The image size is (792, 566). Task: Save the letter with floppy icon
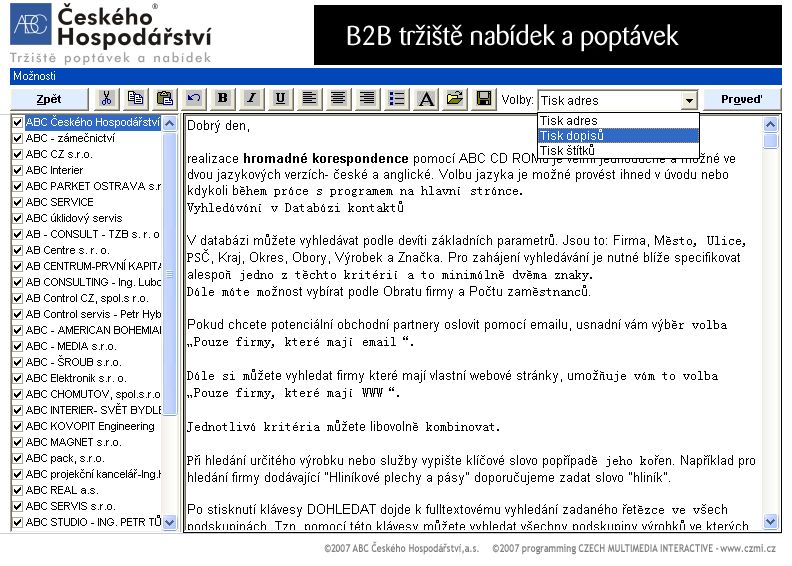tap(484, 99)
